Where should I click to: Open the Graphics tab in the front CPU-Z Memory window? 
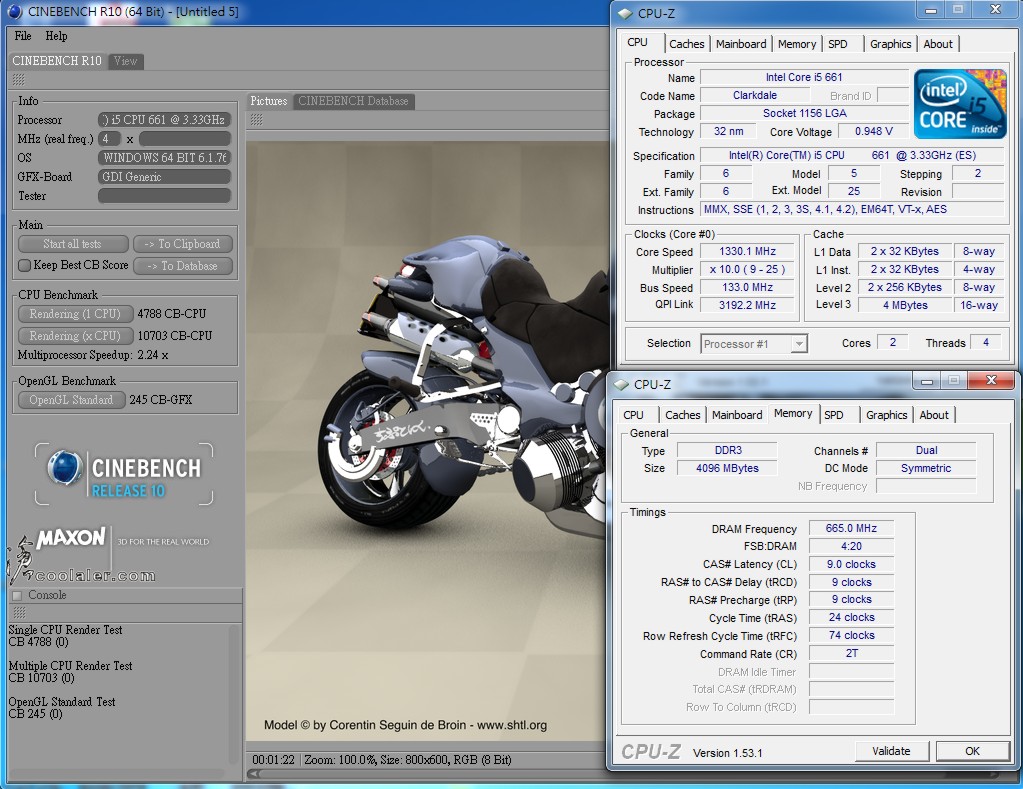(x=887, y=415)
